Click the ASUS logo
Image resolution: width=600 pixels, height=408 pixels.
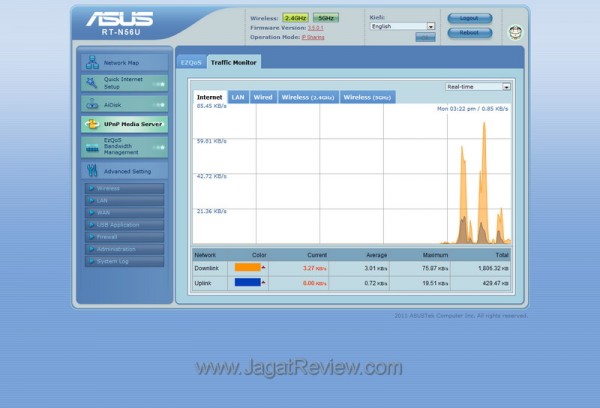[120, 19]
